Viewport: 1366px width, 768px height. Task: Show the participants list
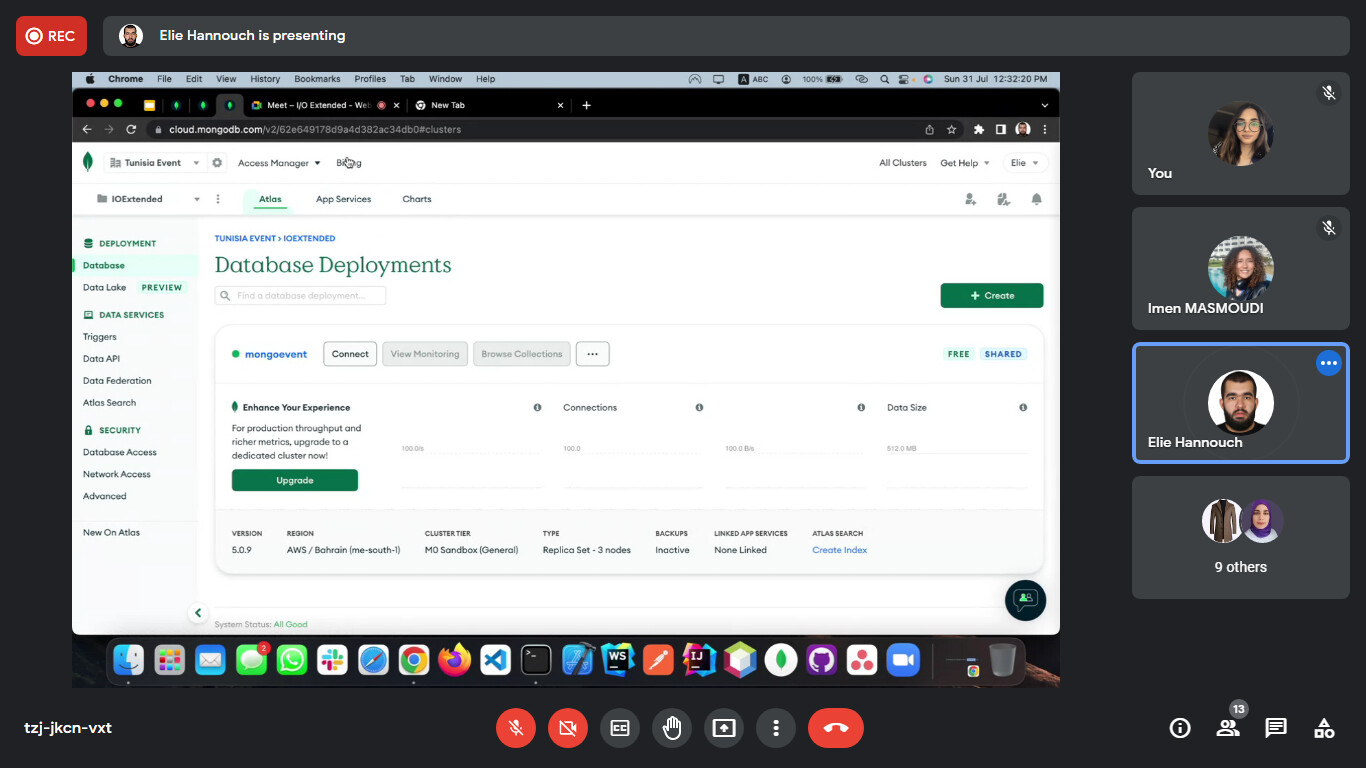tap(1228, 728)
